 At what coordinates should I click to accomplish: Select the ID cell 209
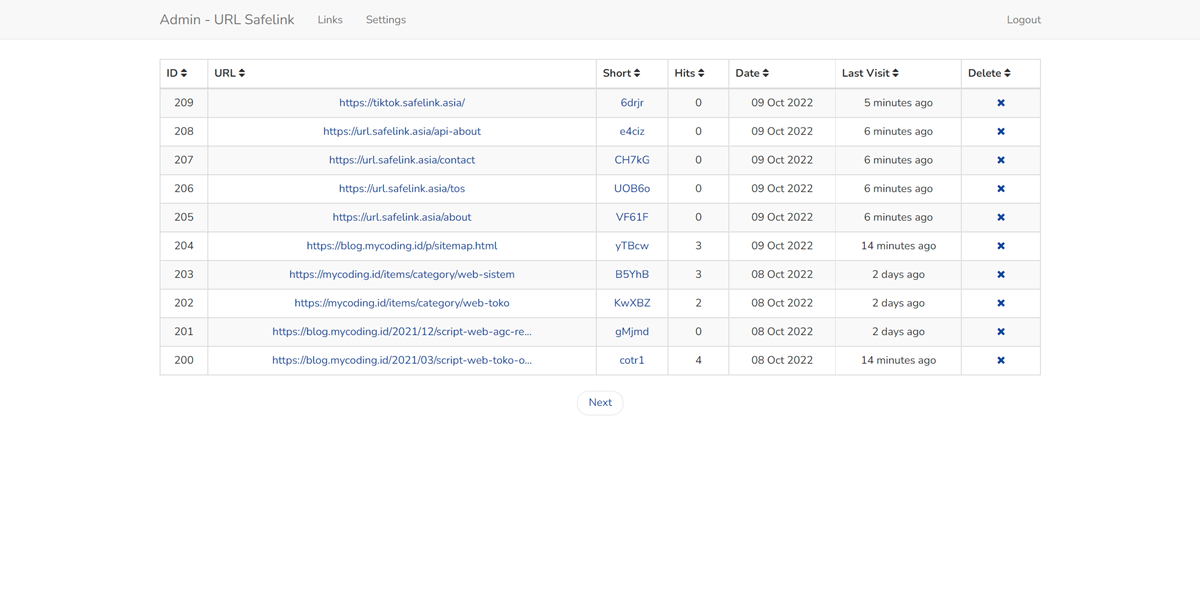(184, 103)
